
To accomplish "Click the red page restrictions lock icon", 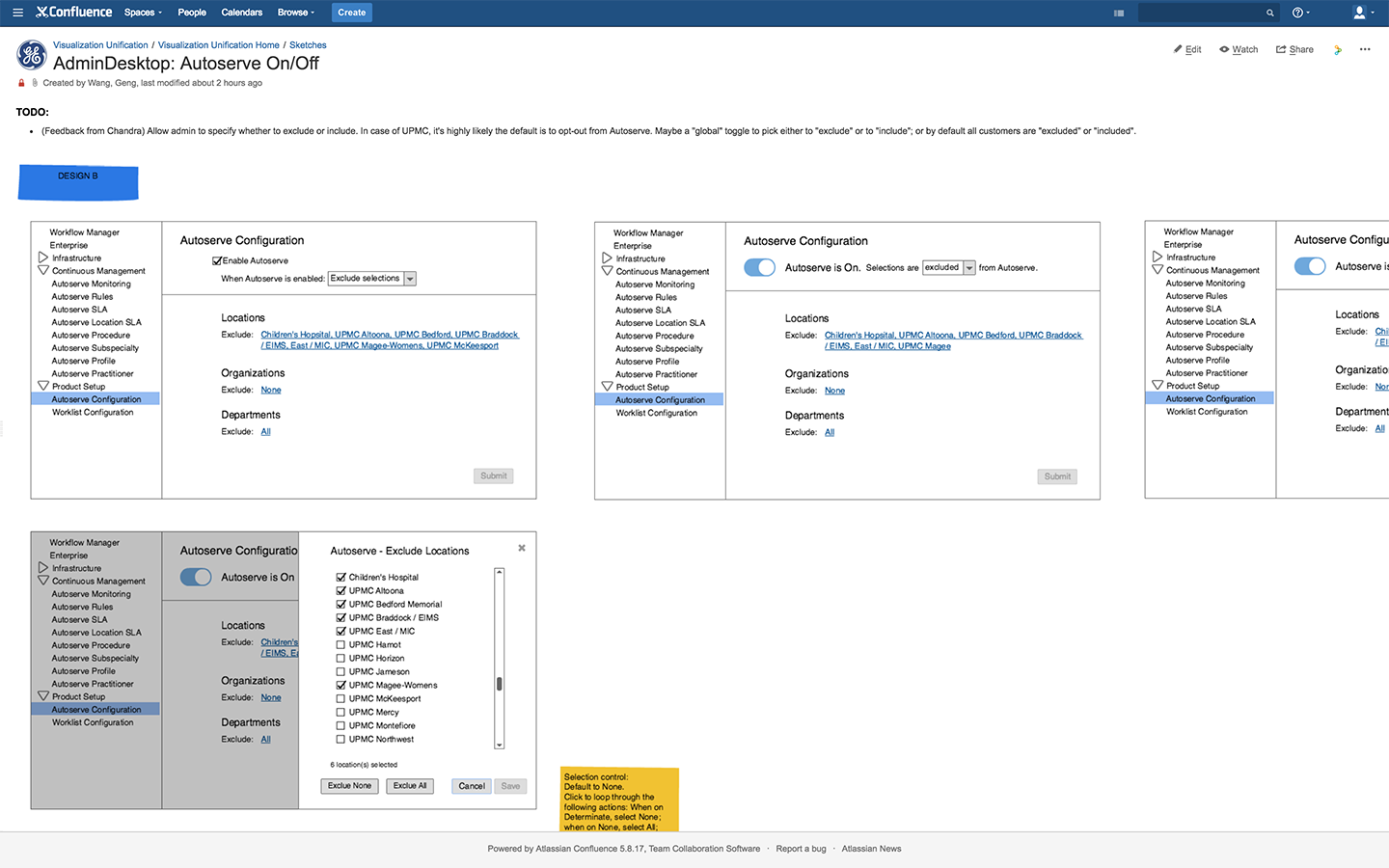I will tap(21, 83).
